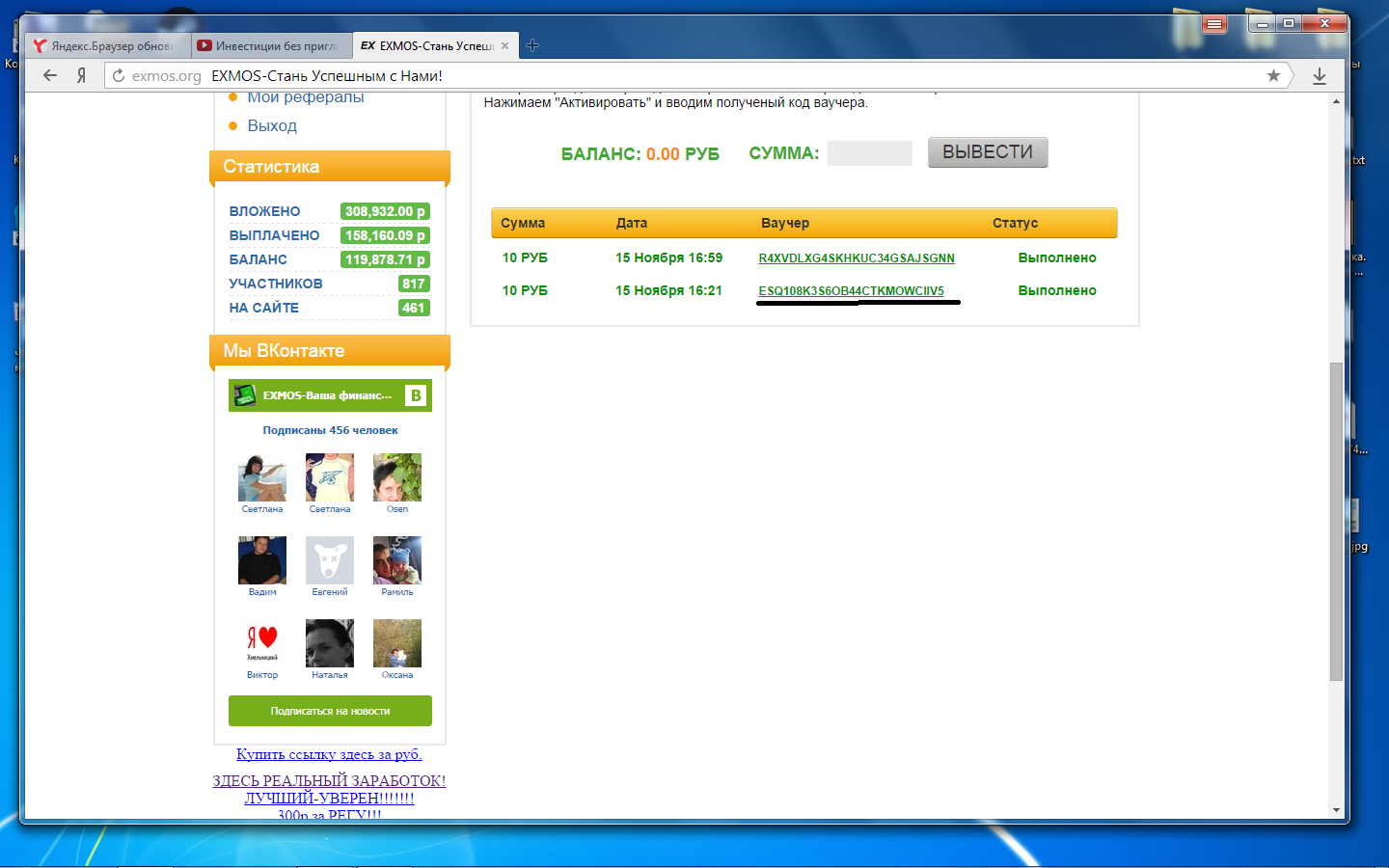Image resolution: width=1389 pixels, height=868 pixels.
Task: Click the Статус column header
Action: click(1015, 223)
